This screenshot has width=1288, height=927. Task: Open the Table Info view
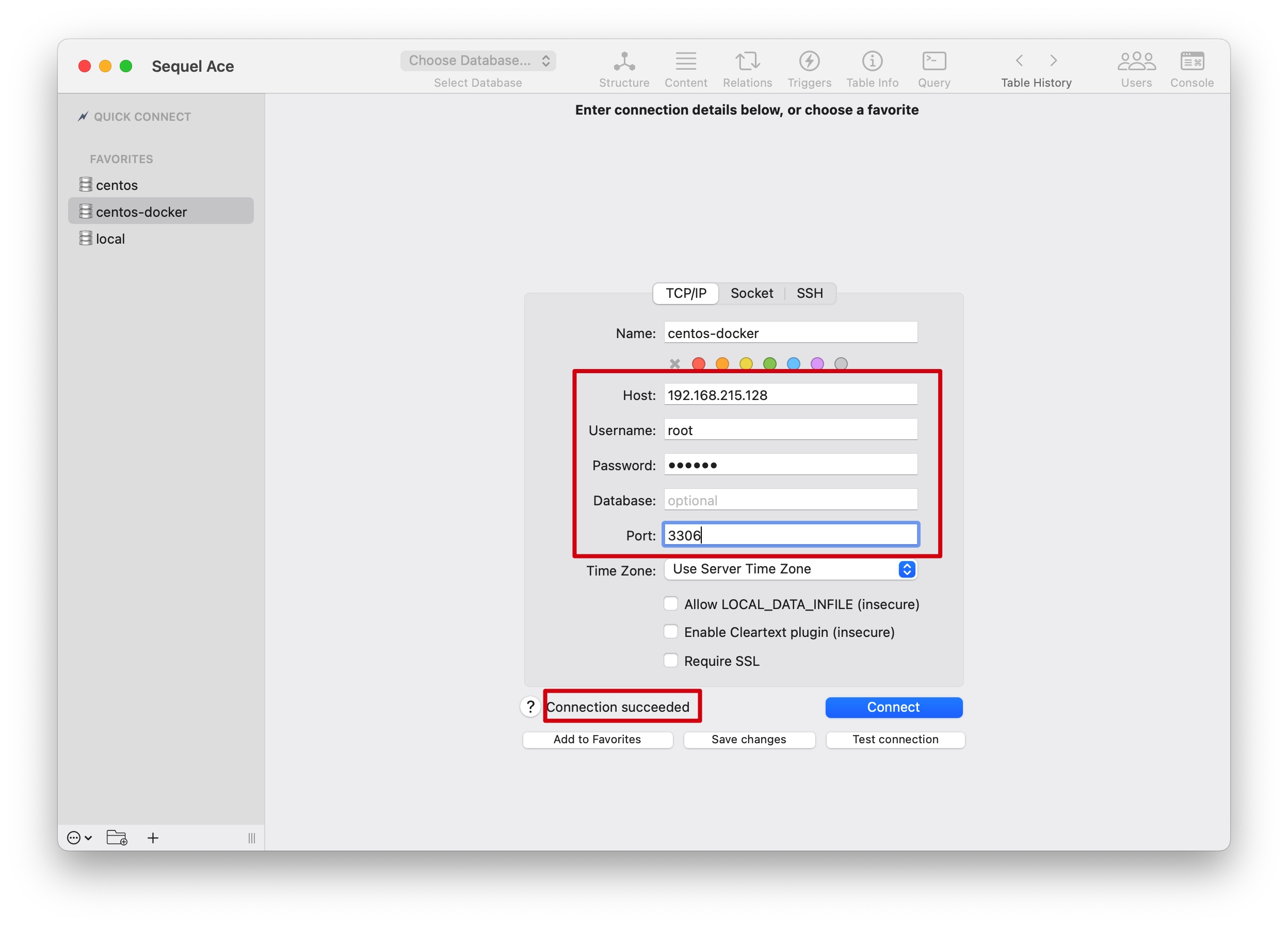tap(872, 69)
